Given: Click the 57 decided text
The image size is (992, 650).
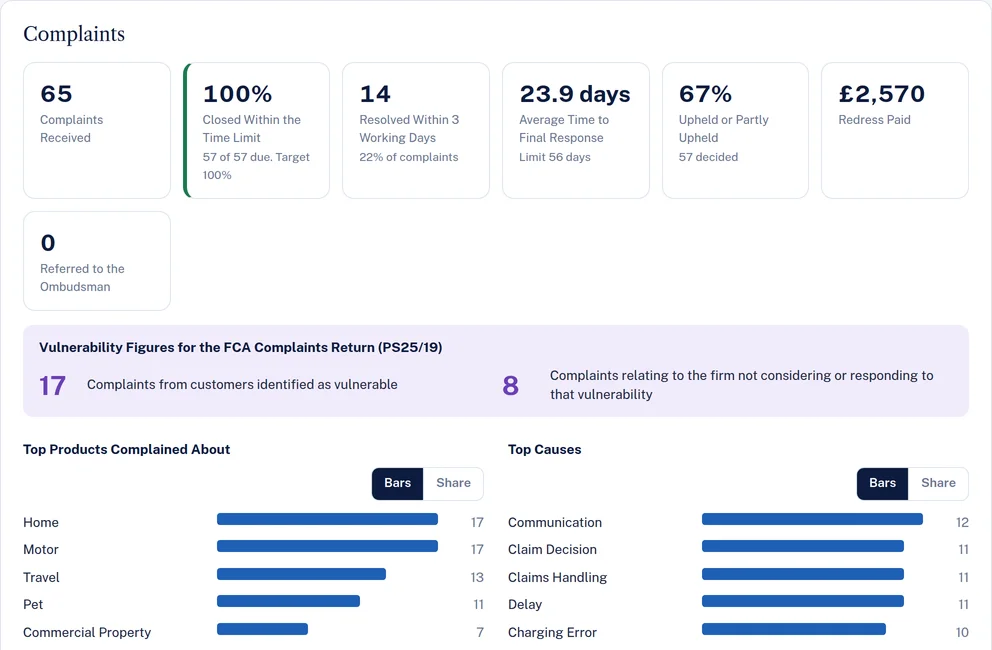Looking at the screenshot, I should (709, 157).
